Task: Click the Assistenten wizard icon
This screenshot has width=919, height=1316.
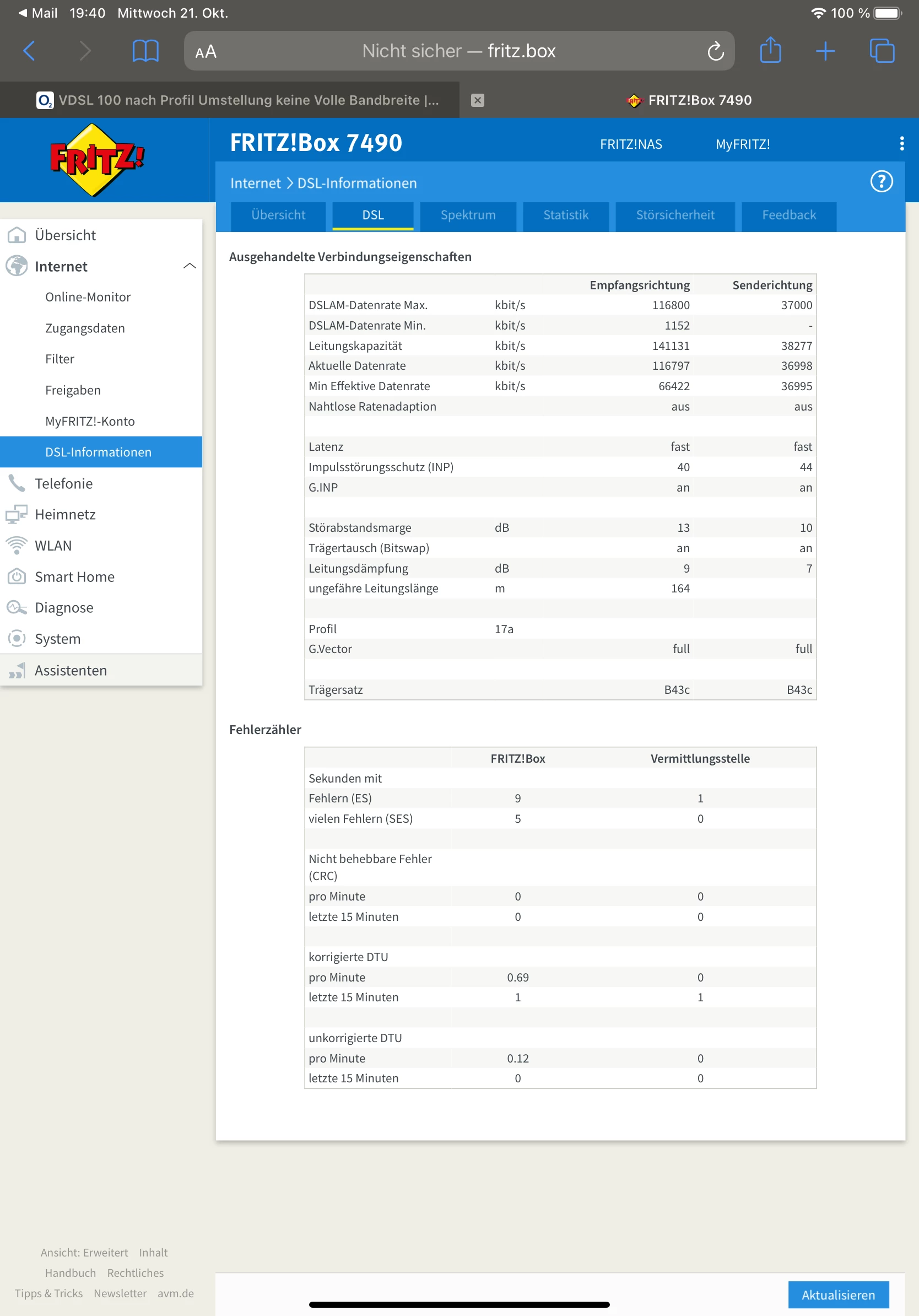Action: tap(17, 670)
